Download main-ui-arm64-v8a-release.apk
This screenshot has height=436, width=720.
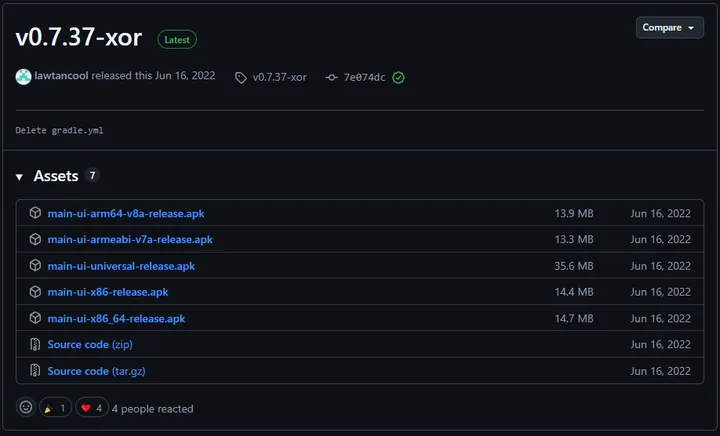(x=126, y=213)
